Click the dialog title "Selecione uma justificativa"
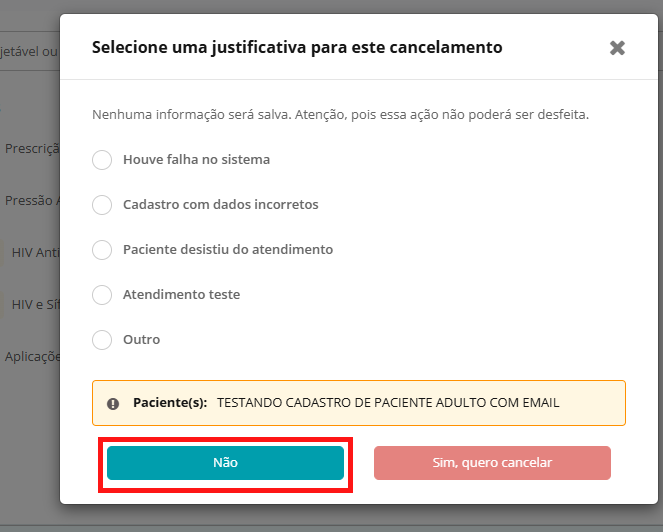Viewport: 663px width, 532px height. 297,47
